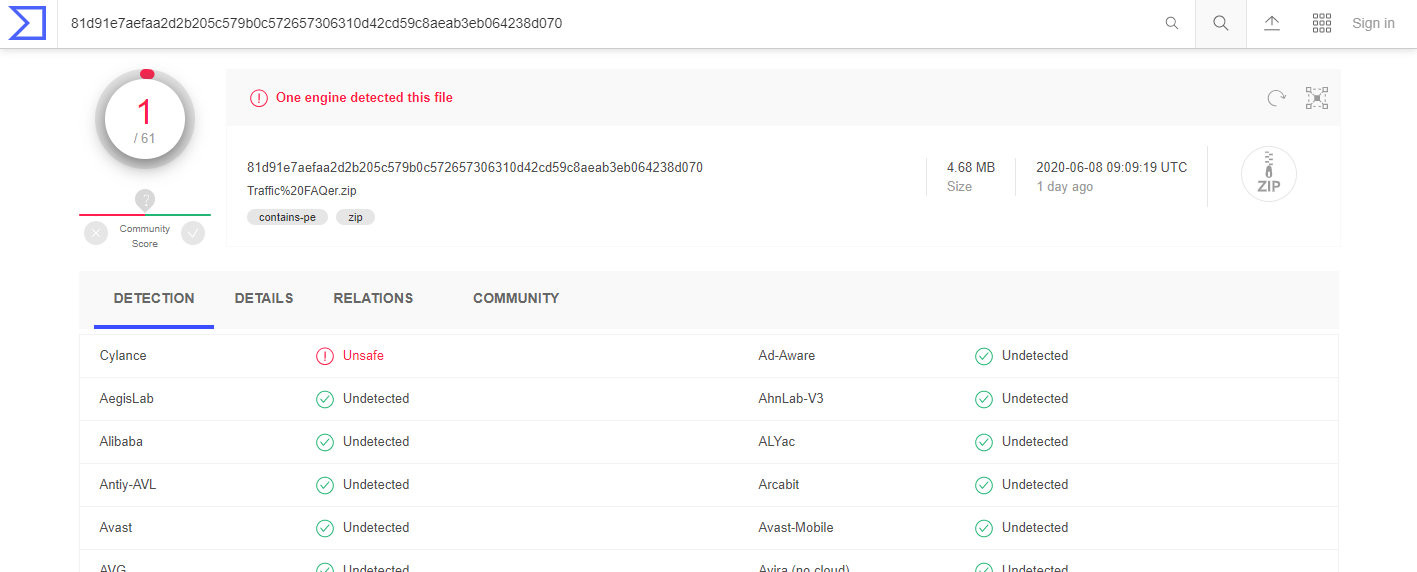This screenshot has width=1417, height=572.
Task: Vote harmless with community check button
Action: click(x=193, y=233)
